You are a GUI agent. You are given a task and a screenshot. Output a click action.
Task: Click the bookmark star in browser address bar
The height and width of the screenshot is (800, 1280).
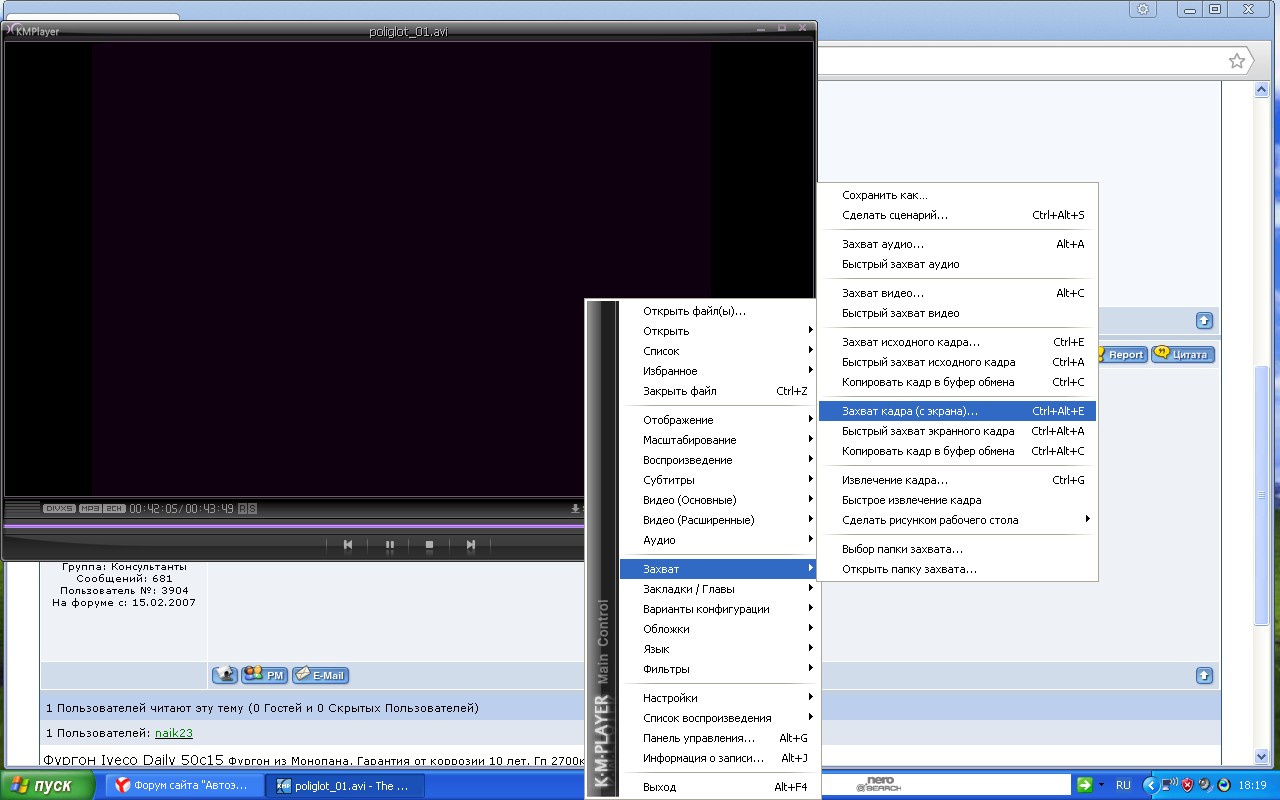point(1237,61)
